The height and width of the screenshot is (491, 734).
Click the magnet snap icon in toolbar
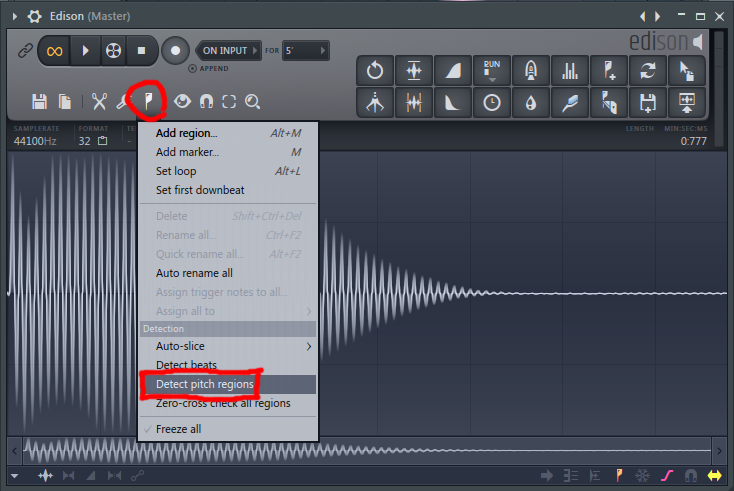[207, 101]
